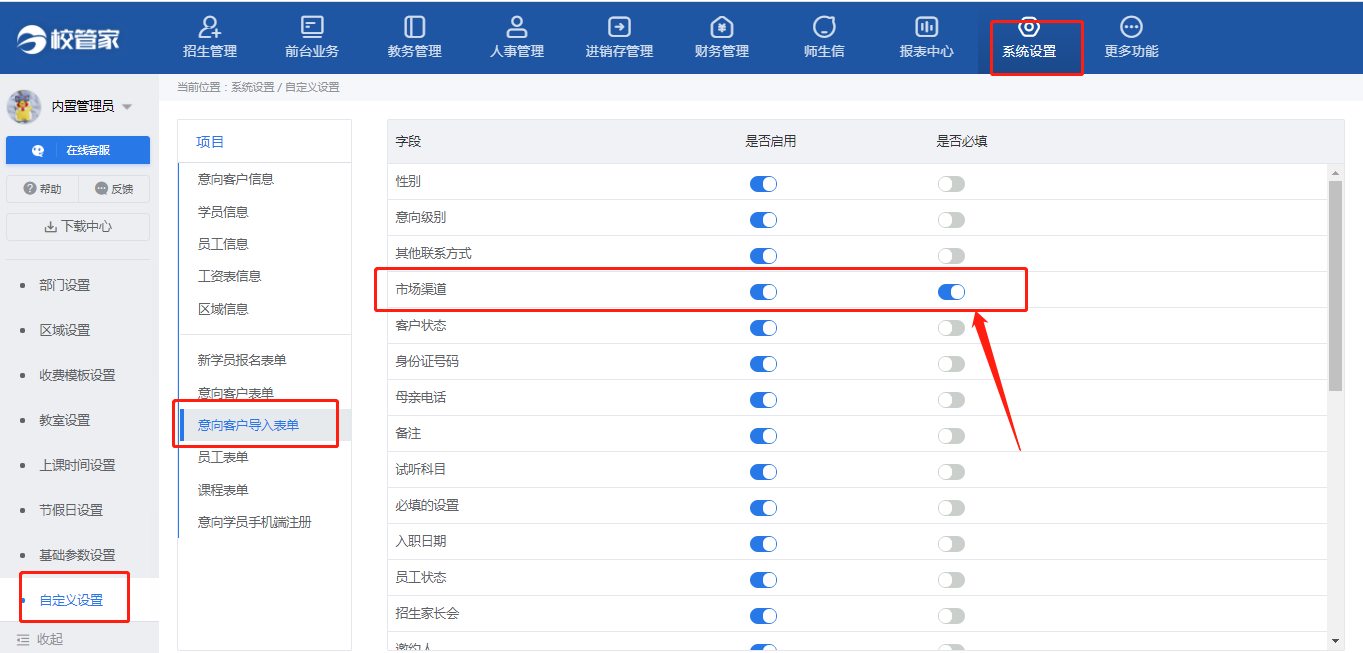1363x653 pixels.
Task: Open 新学员报名表单 item
Action: (x=242, y=360)
